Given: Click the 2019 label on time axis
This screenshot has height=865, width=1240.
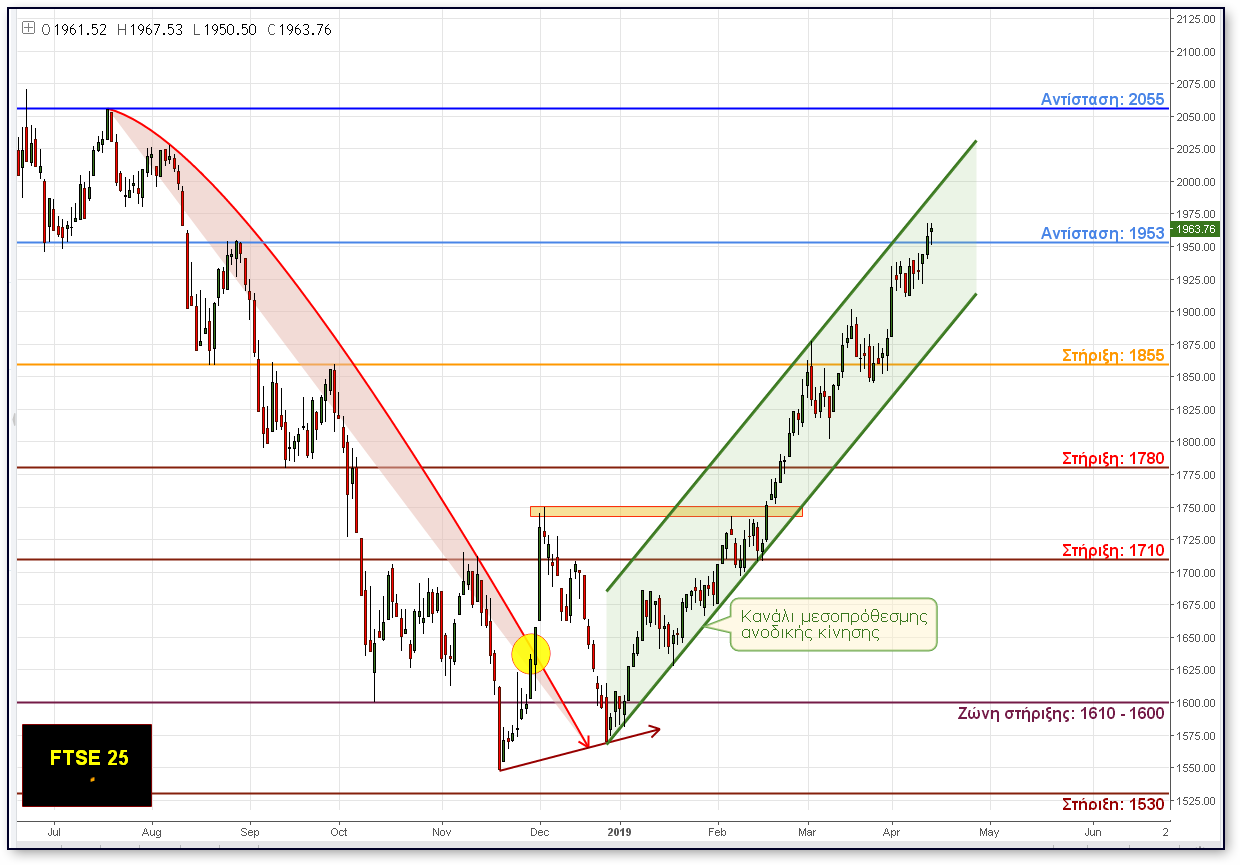Looking at the screenshot, I should [620, 831].
